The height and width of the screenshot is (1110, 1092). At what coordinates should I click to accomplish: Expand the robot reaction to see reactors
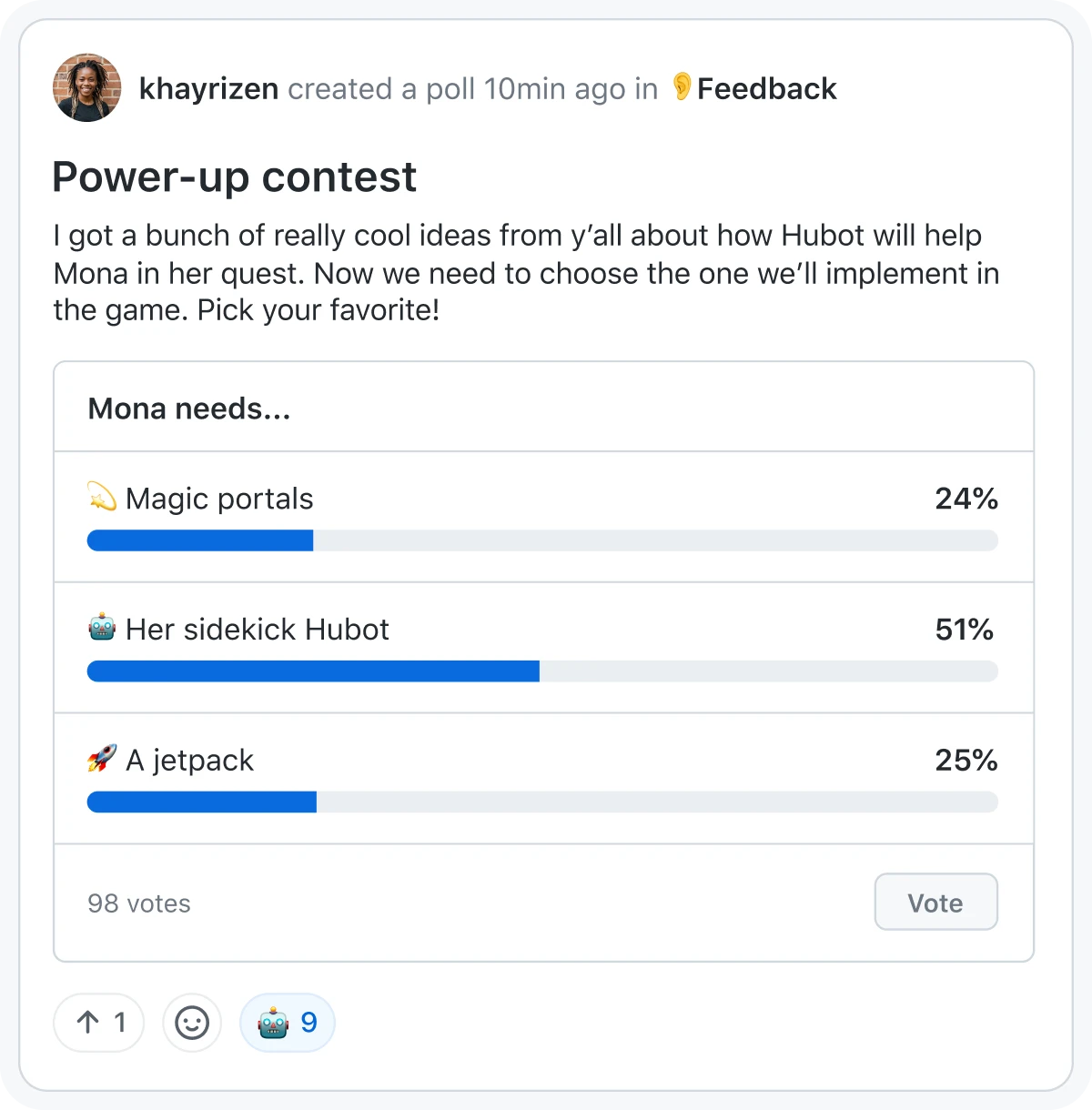[x=287, y=1022]
